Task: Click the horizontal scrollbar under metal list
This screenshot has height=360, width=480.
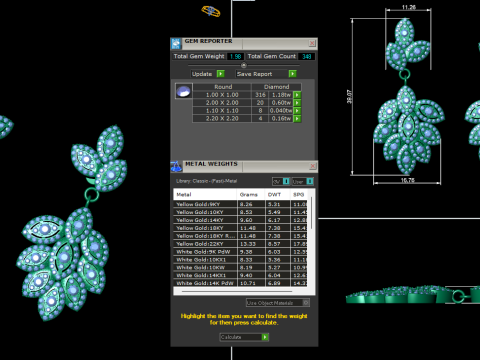Action: click(237, 291)
